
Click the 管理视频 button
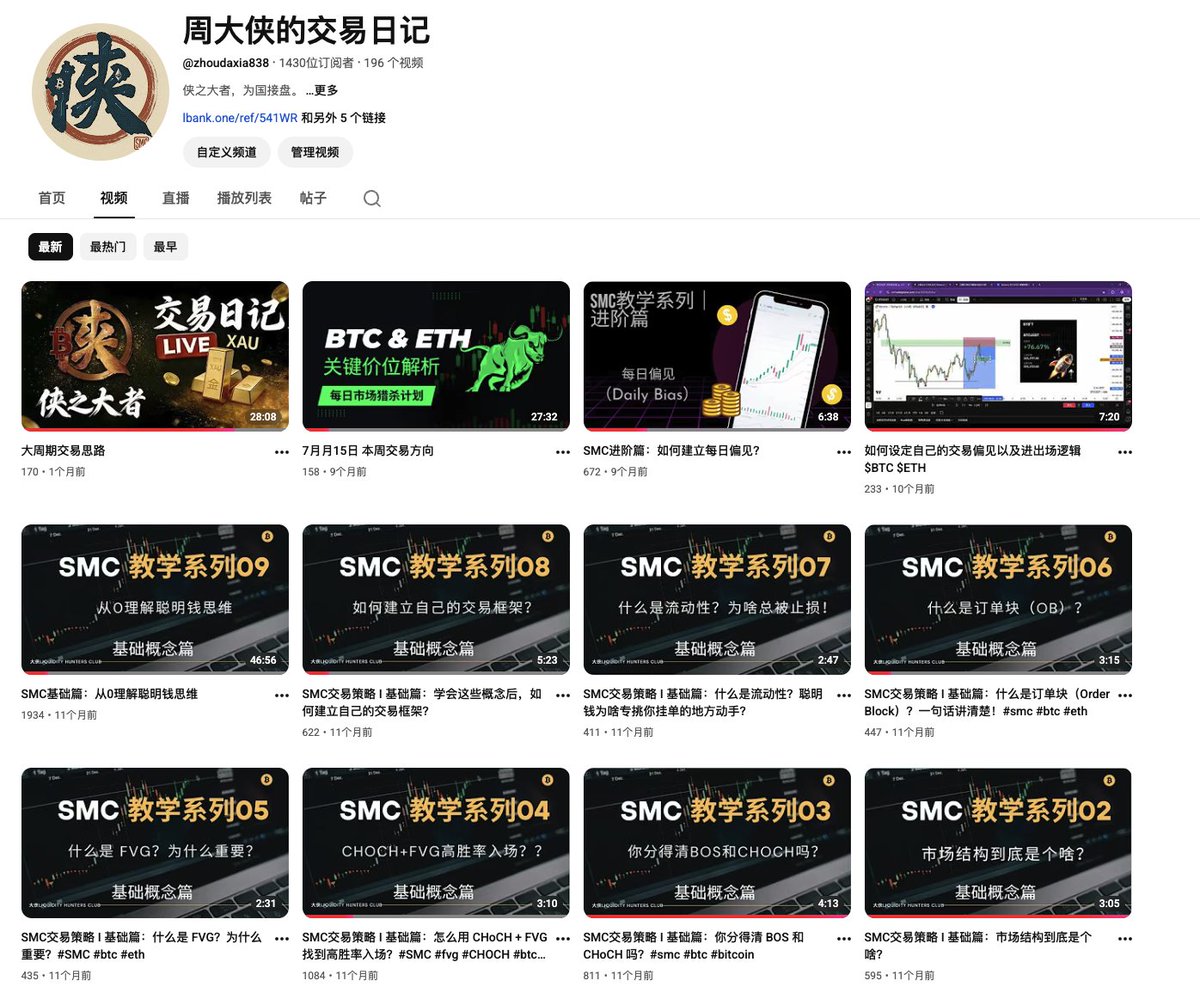pos(316,153)
